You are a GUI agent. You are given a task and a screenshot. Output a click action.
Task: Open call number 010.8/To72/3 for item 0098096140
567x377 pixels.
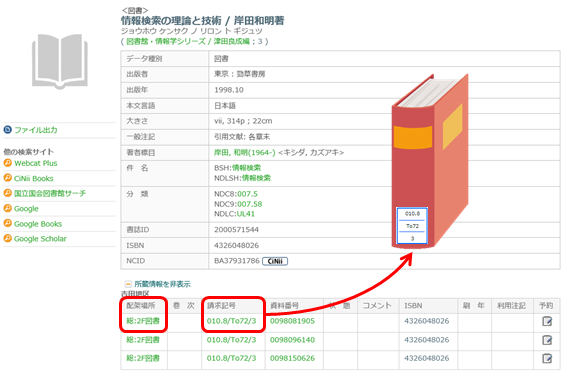click(x=231, y=340)
